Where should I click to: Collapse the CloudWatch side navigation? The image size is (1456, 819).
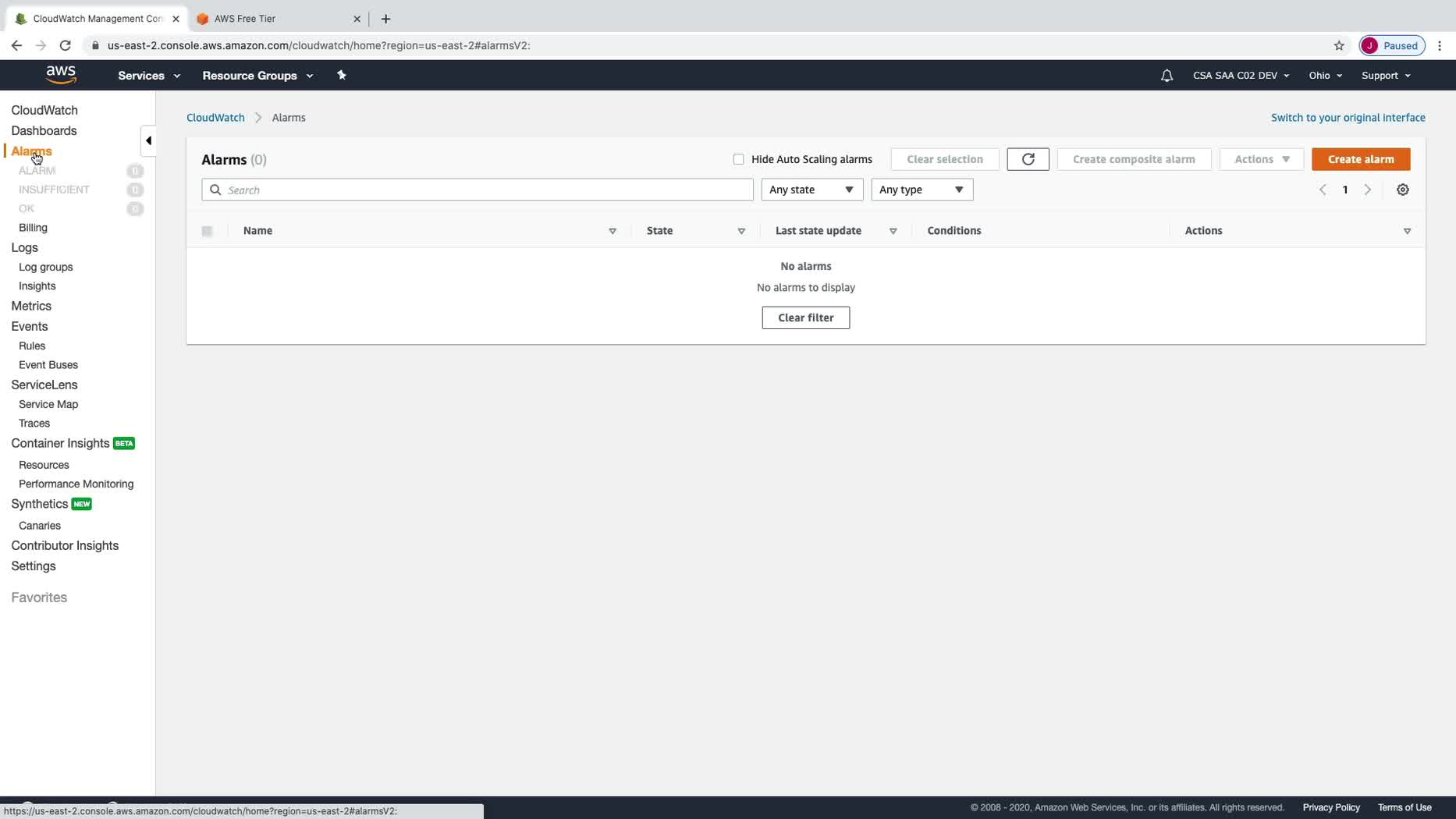(148, 141)
